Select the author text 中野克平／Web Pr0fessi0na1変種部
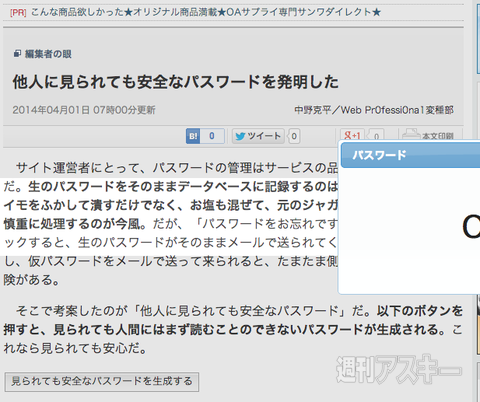The image size is (480, 402). pyautogui.click(x=374, y=110)
